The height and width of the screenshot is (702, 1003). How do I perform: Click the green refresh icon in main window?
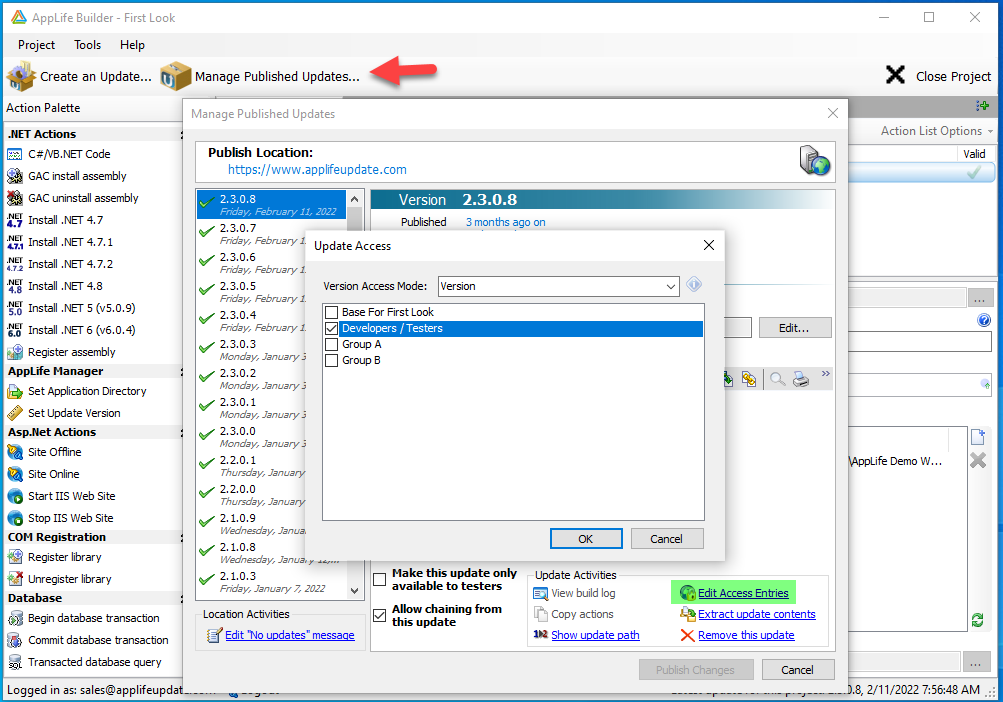click(977, 619)
